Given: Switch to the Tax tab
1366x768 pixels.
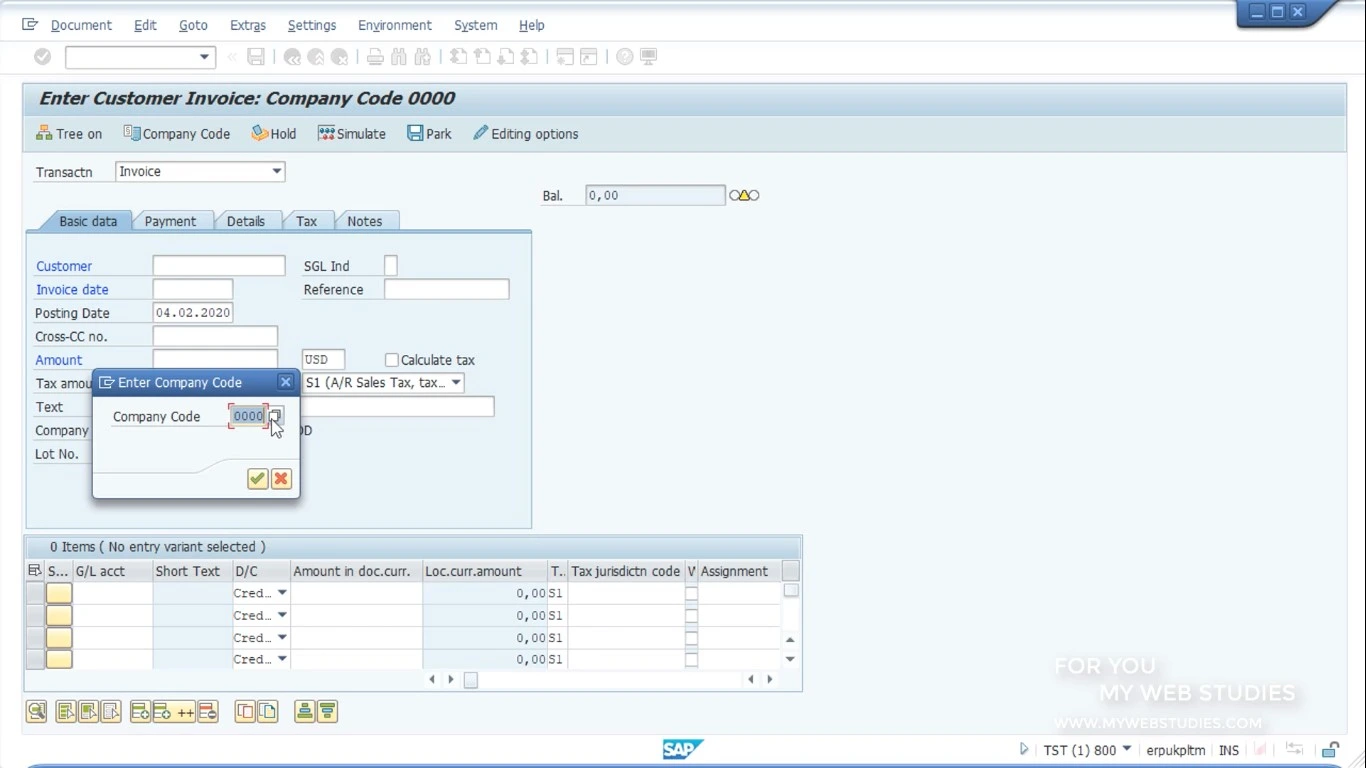Looking at the screenshot, I should pyautogui.click(x=307, y=221).
